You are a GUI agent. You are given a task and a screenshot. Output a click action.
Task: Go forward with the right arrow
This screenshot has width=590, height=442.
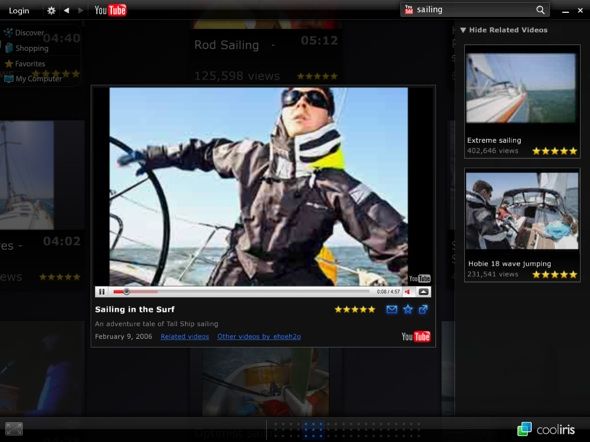80,11
